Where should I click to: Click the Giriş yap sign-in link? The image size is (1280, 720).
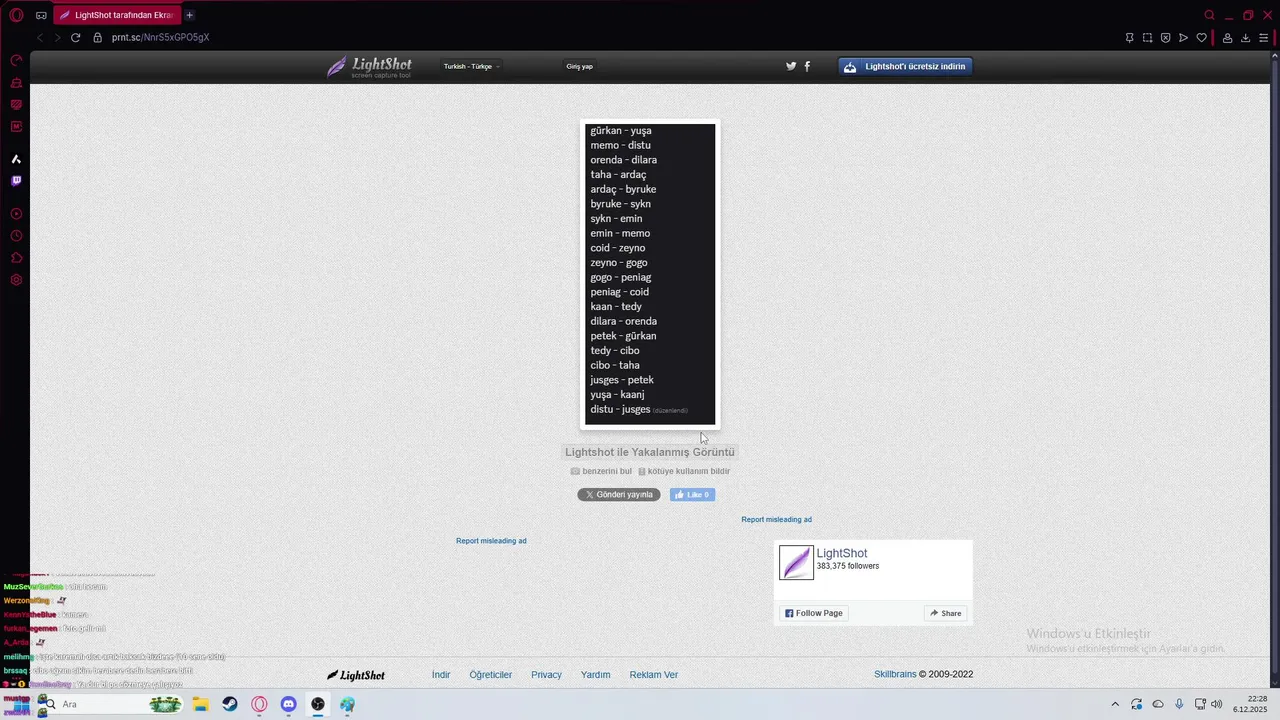pos(580,67)
